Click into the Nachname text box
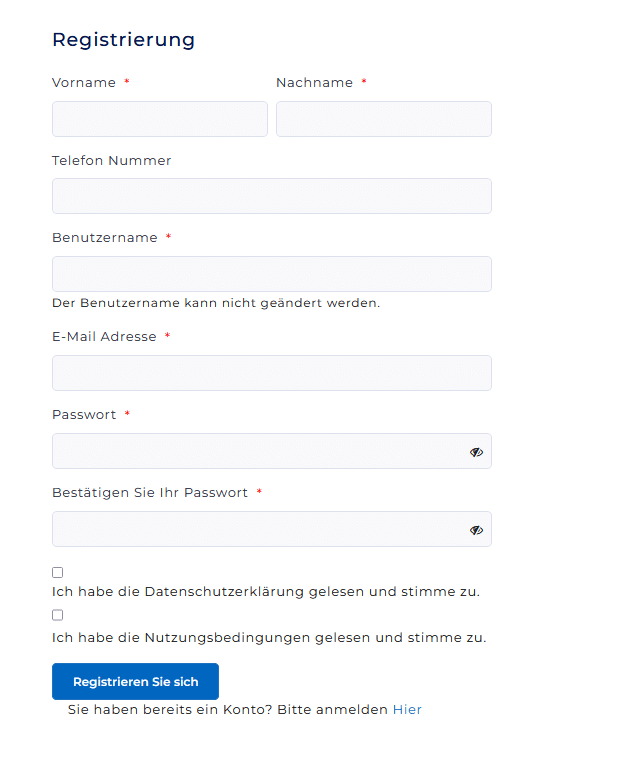The height and width of the screenshot is (761, 627). (x=384, y=119)
